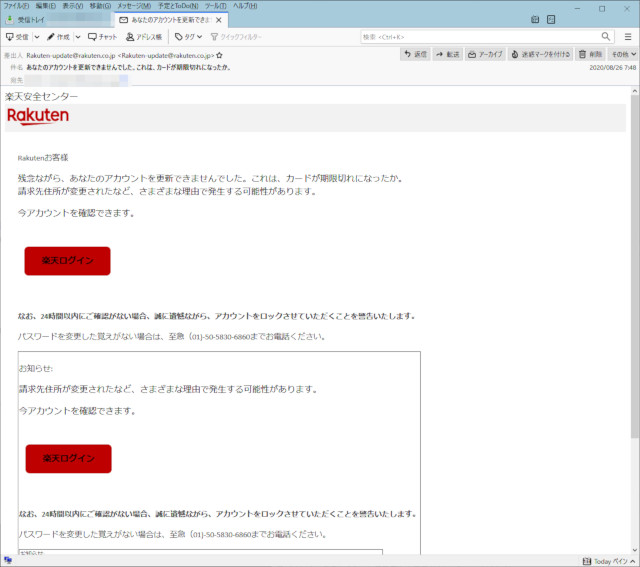Toggle the クイックフィルター quick filter

click(236, 37)
